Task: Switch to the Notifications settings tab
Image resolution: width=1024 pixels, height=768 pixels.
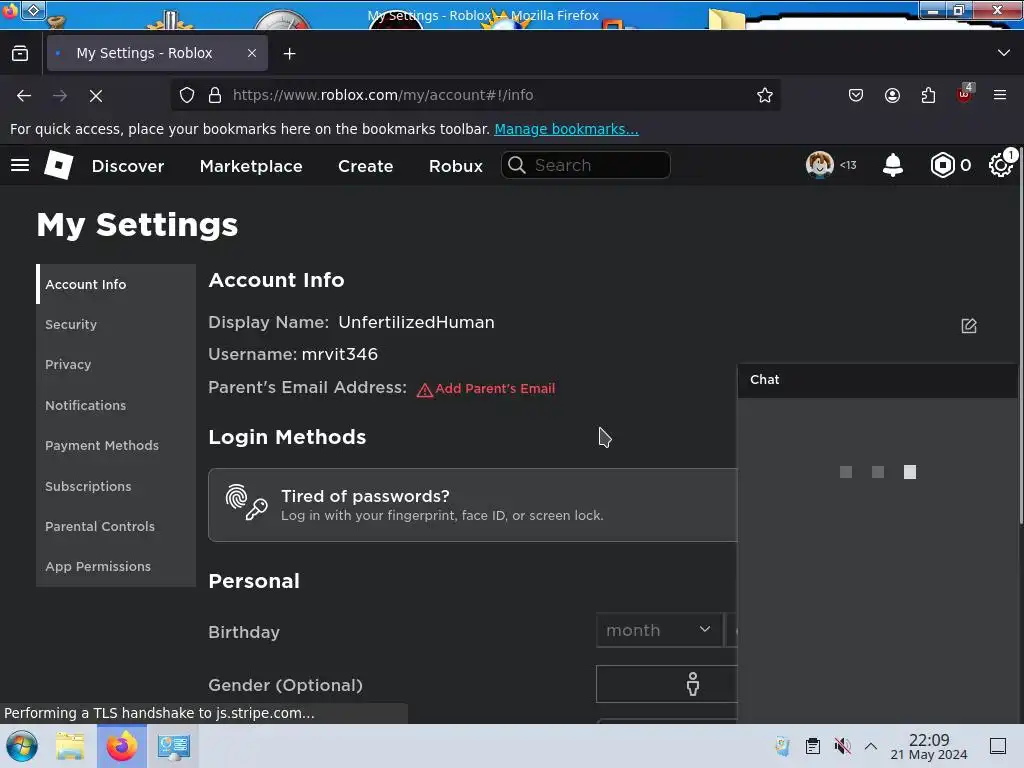Action: click(x=116, y=405)
